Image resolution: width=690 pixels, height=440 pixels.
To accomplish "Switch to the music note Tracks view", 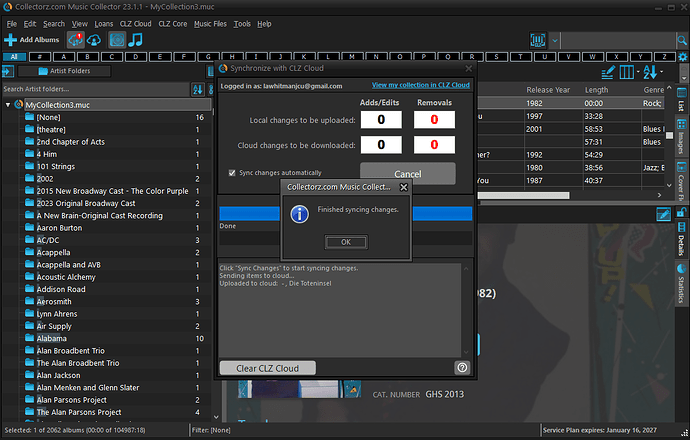I will click(x=136, y=40).
